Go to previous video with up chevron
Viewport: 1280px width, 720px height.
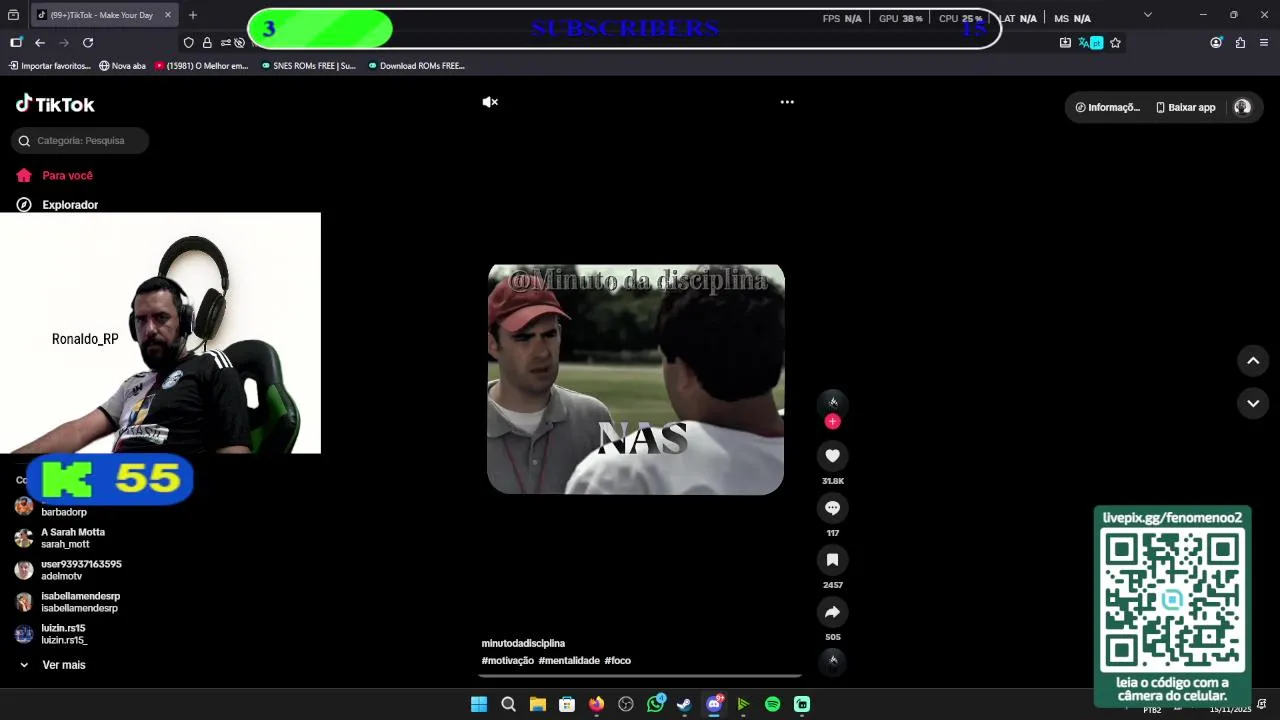(x=1253, y=361)
